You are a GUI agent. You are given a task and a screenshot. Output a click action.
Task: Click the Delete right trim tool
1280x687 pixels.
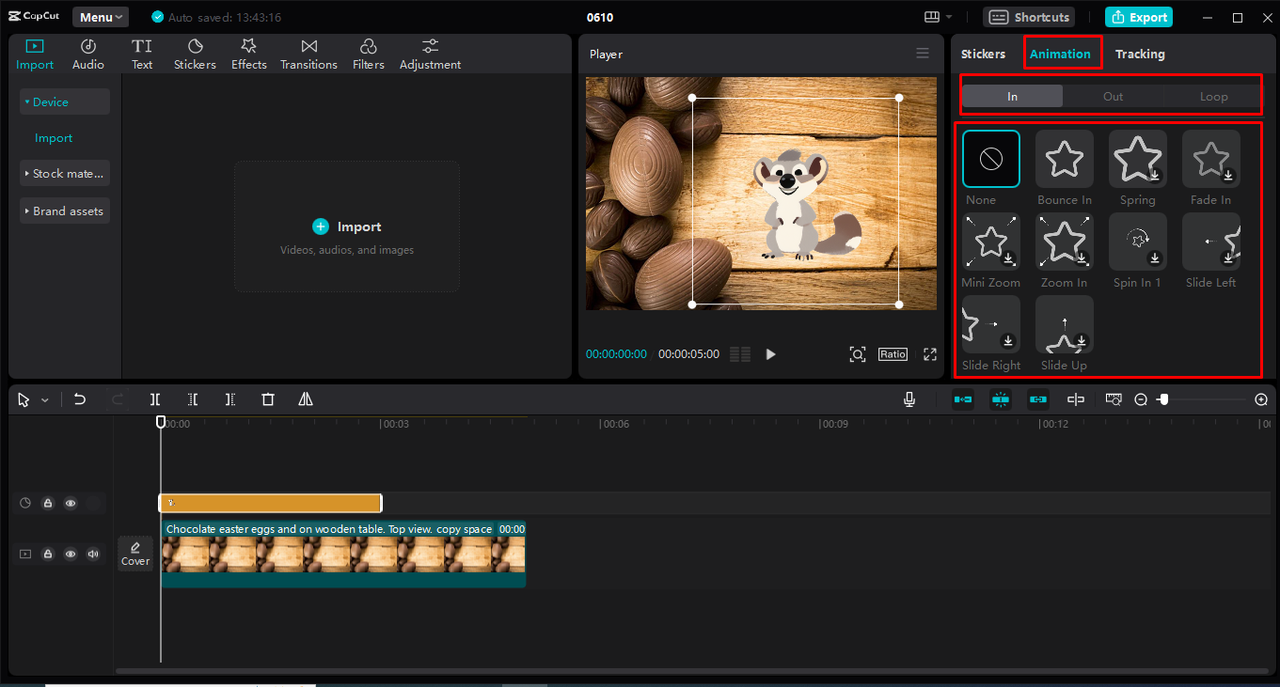(230, 399)
